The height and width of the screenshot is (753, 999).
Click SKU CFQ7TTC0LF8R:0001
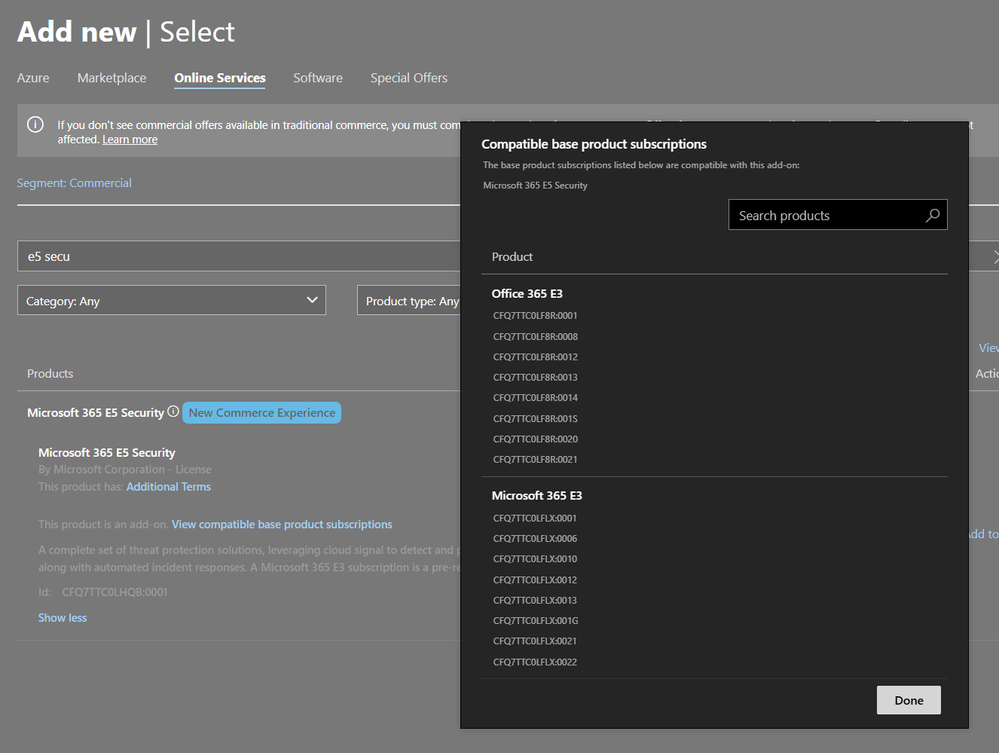pos(535,315)
